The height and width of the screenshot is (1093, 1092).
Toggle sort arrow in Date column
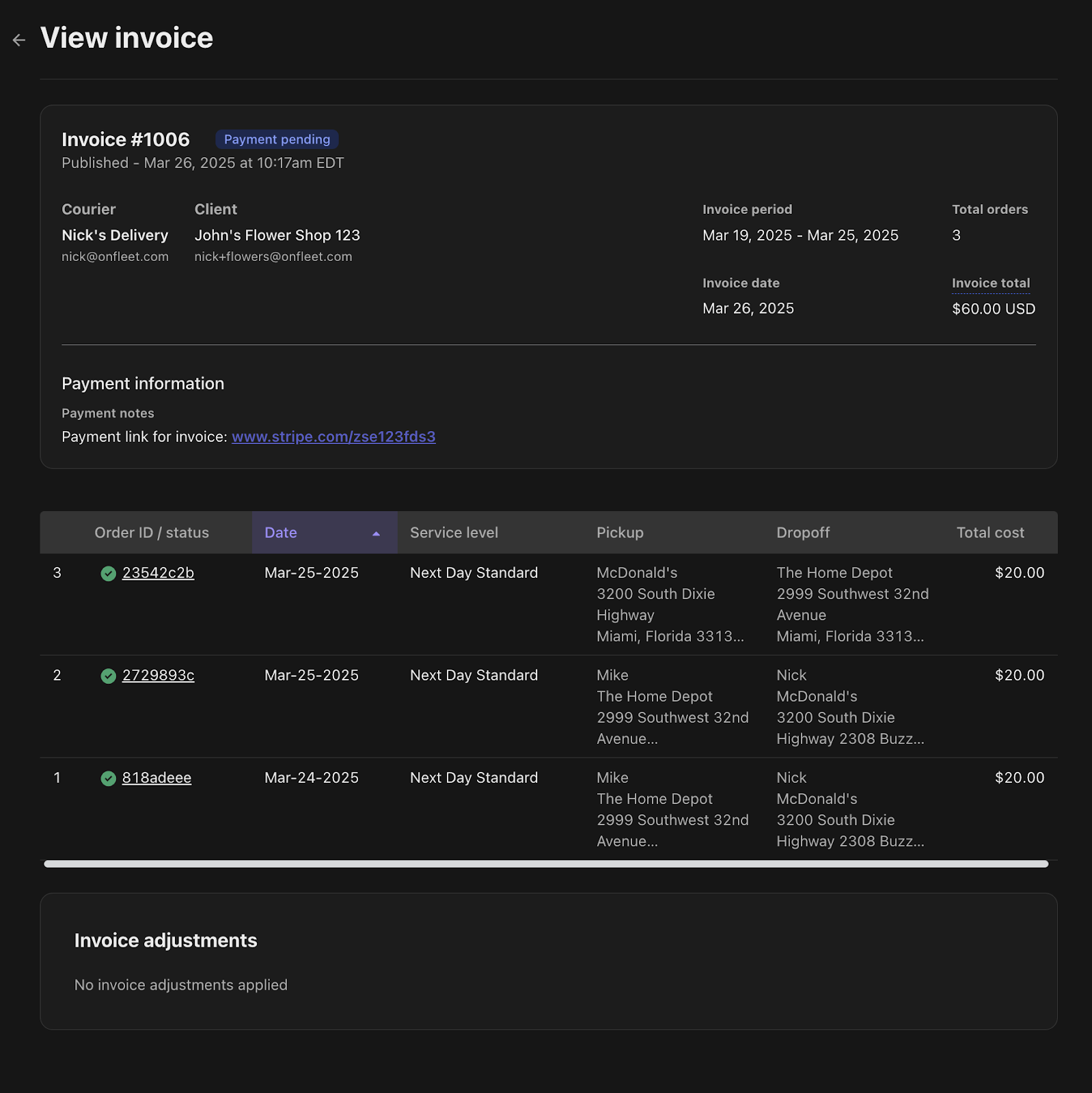(x=376, y=534)
